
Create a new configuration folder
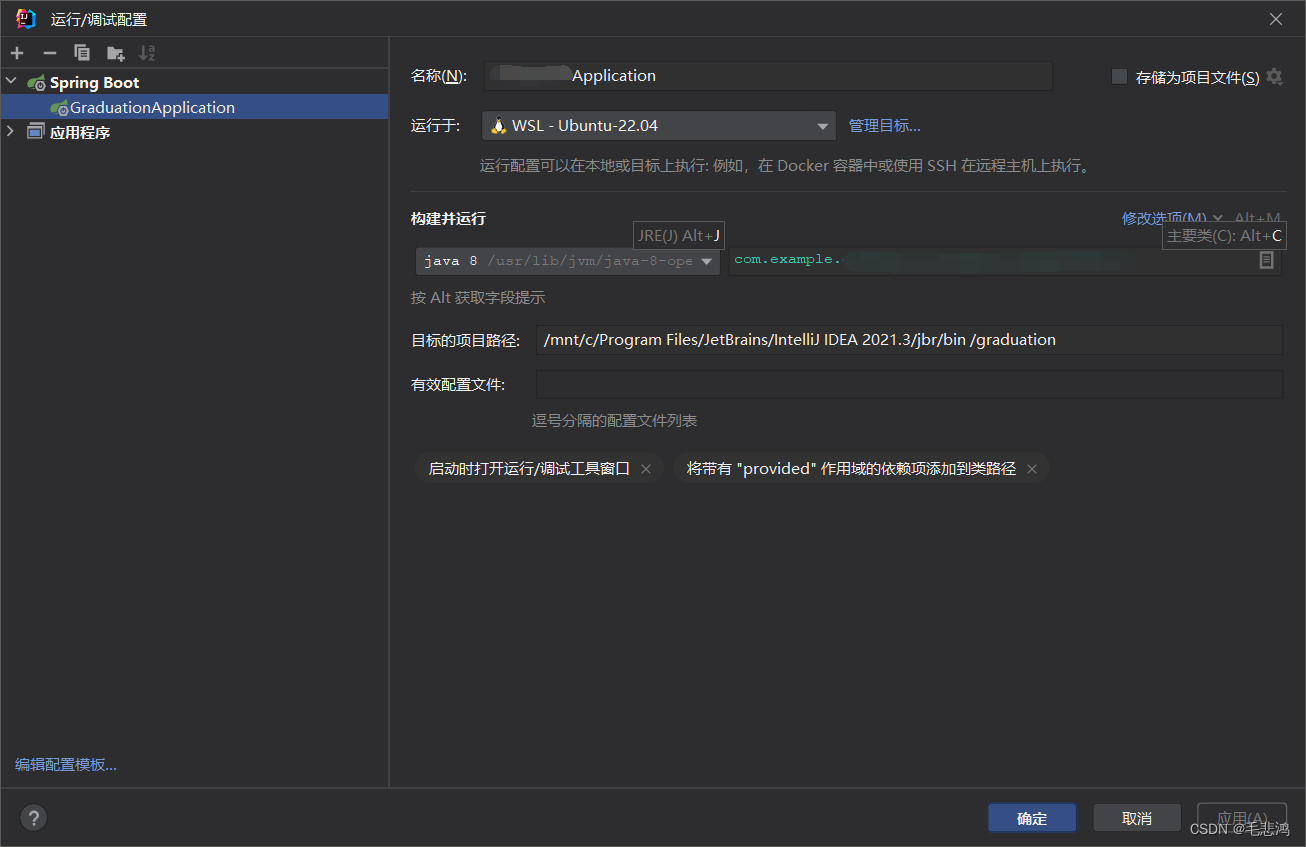115,52
